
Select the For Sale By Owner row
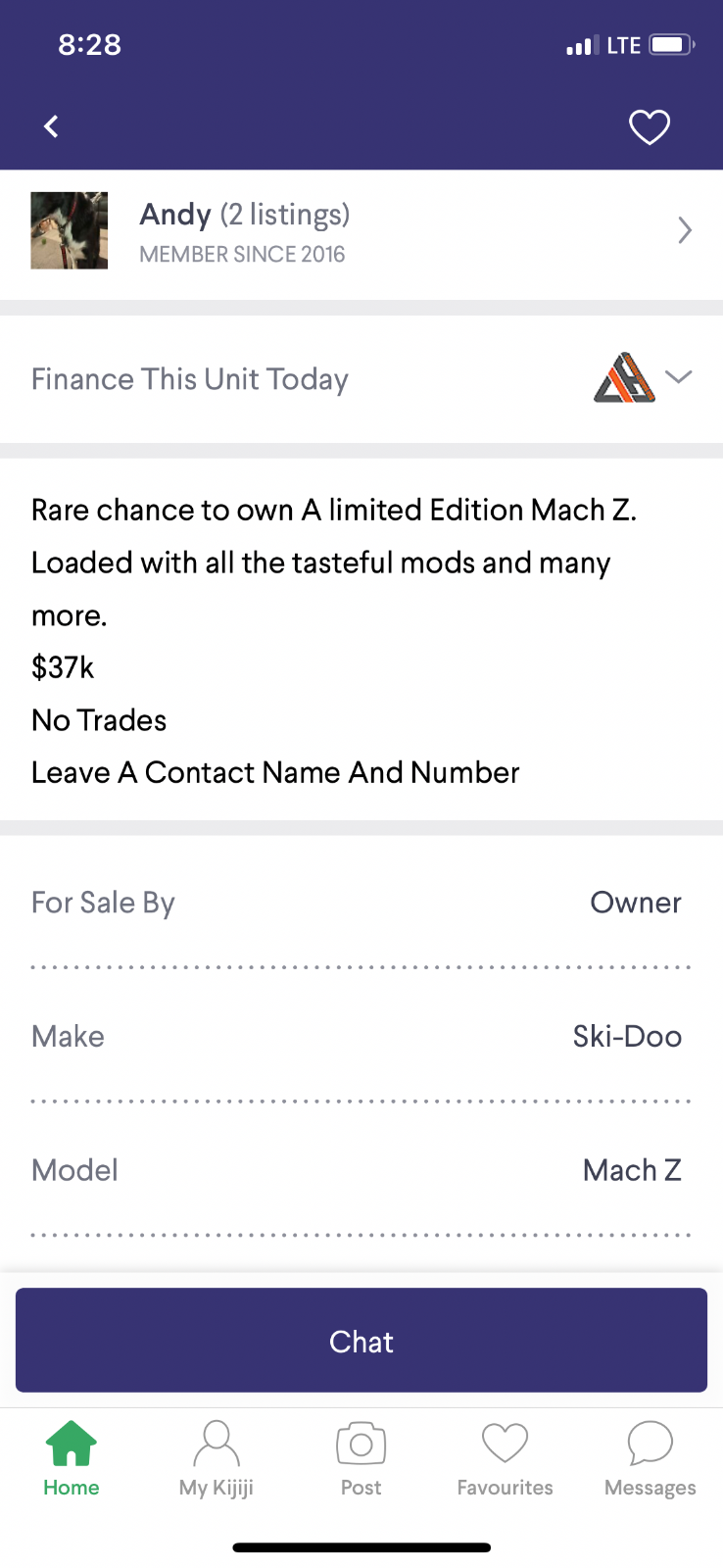(x=361, y=903)
